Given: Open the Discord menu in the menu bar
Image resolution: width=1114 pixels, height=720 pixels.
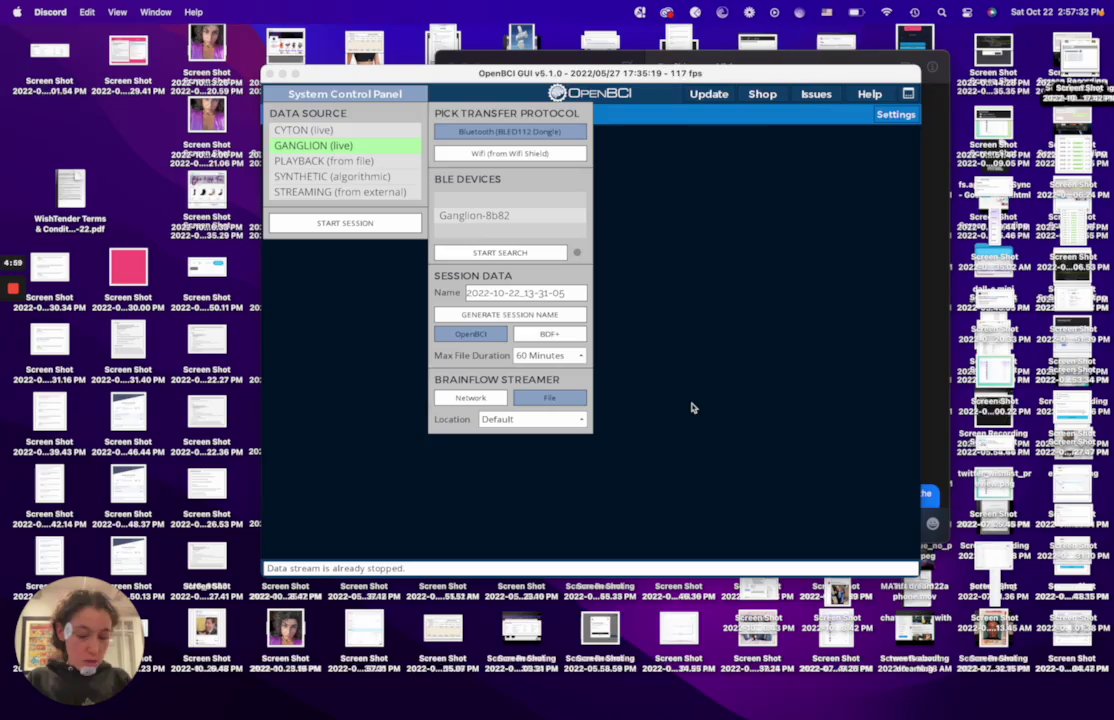Looking at the screenshot, I should (50, 12).
